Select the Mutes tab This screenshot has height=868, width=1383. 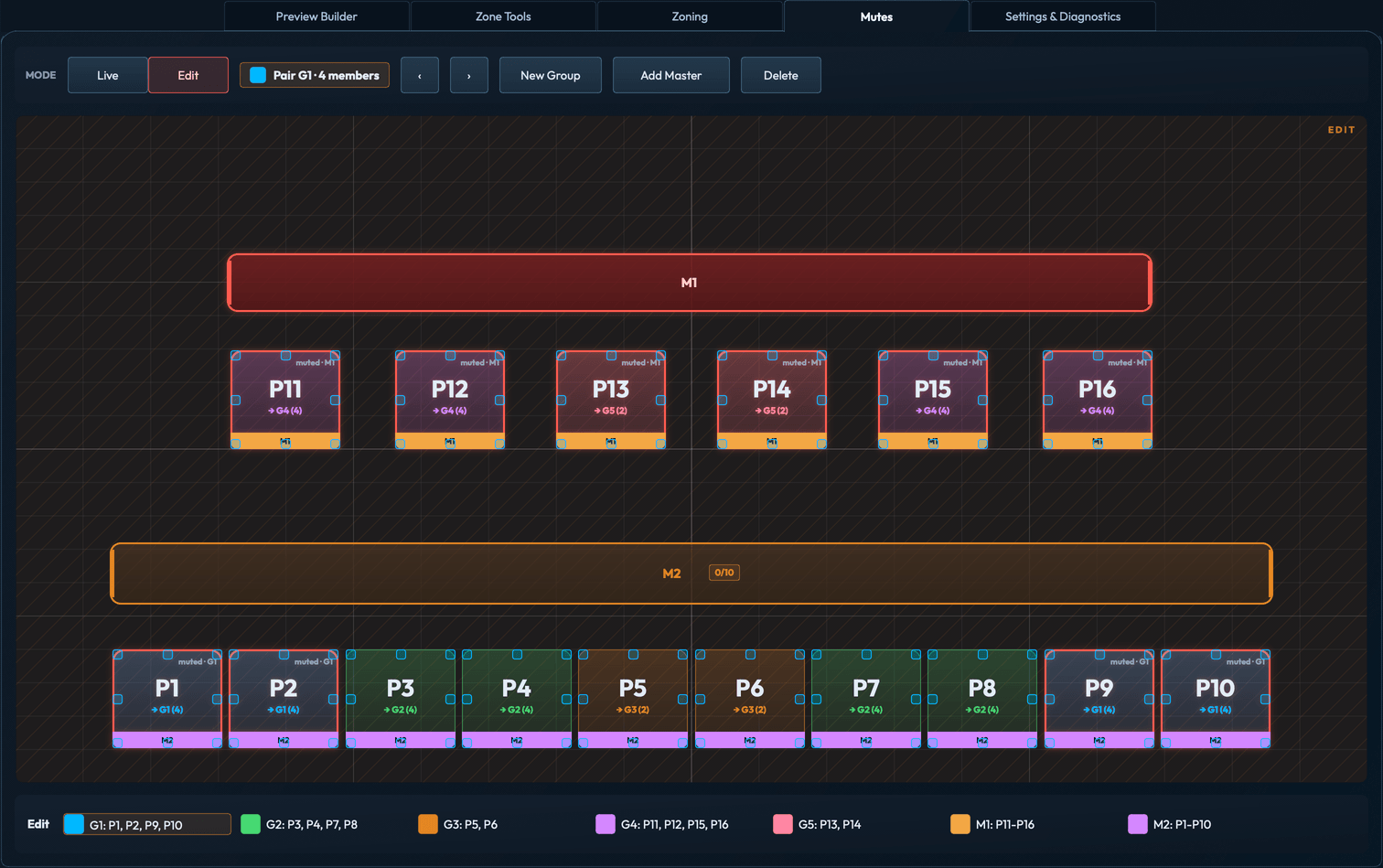(876, 16)
